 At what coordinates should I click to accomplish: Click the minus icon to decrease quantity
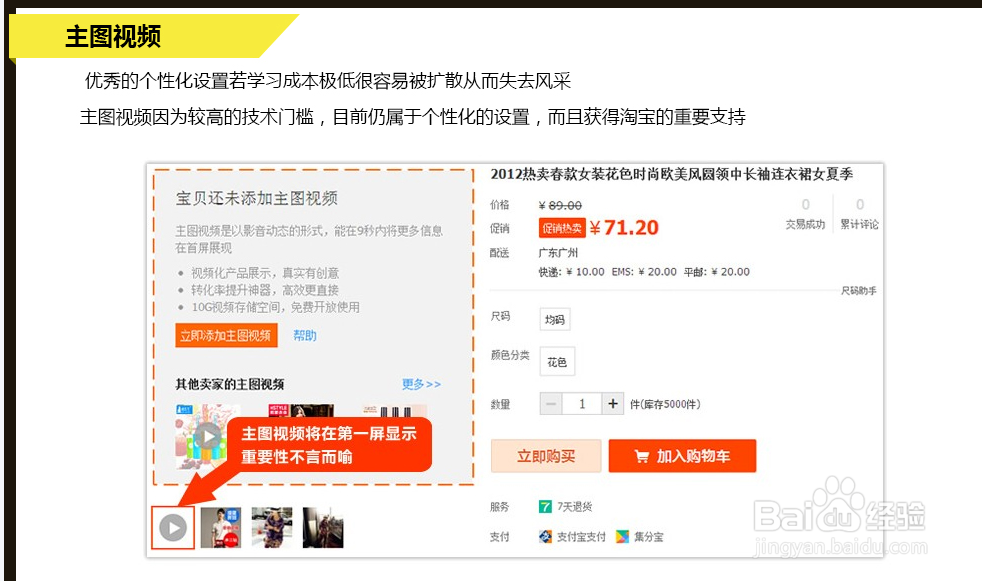(x=550, y=403)
